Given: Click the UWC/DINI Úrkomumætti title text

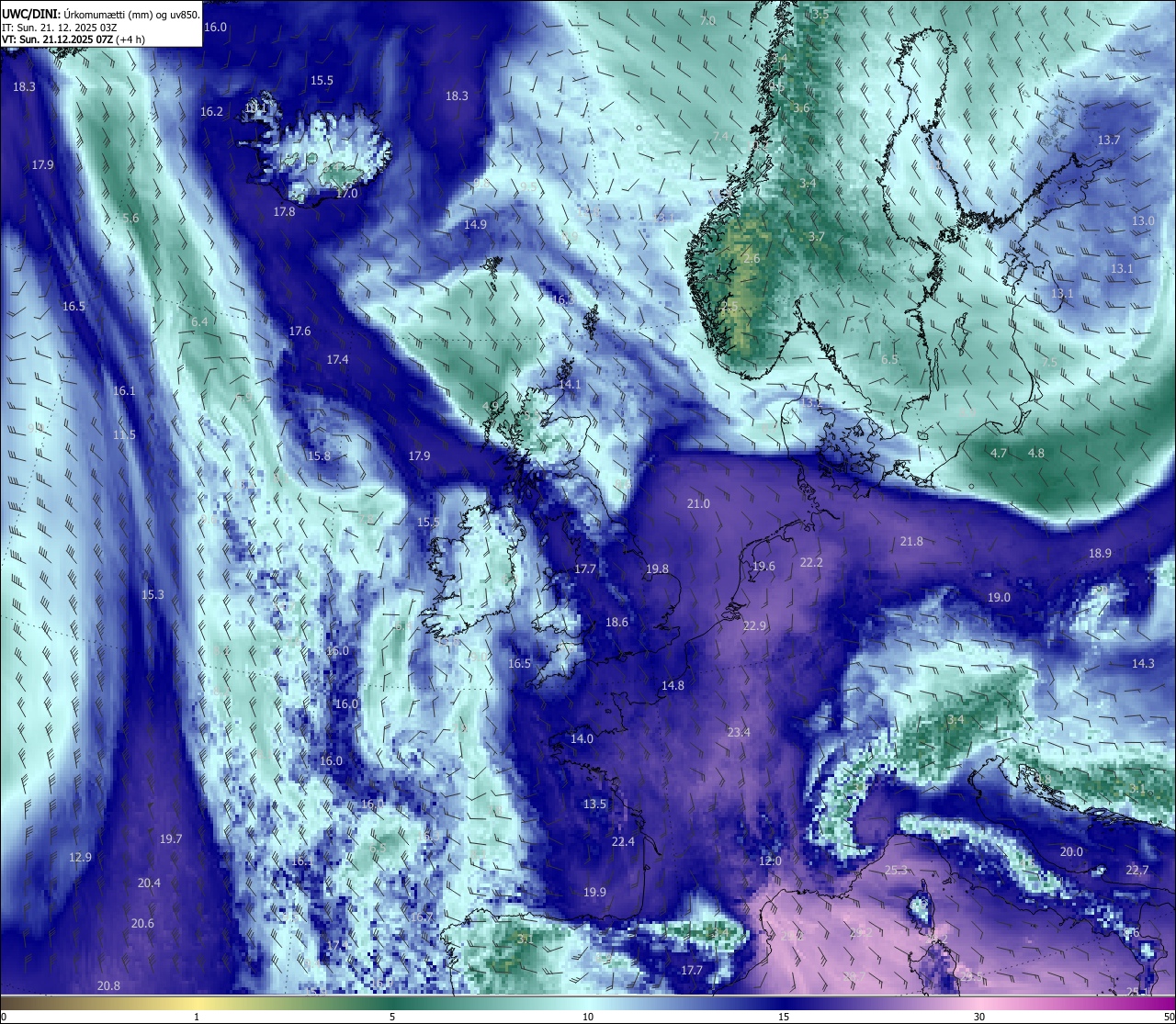Looking at the screenshot, I should (100, 14).
